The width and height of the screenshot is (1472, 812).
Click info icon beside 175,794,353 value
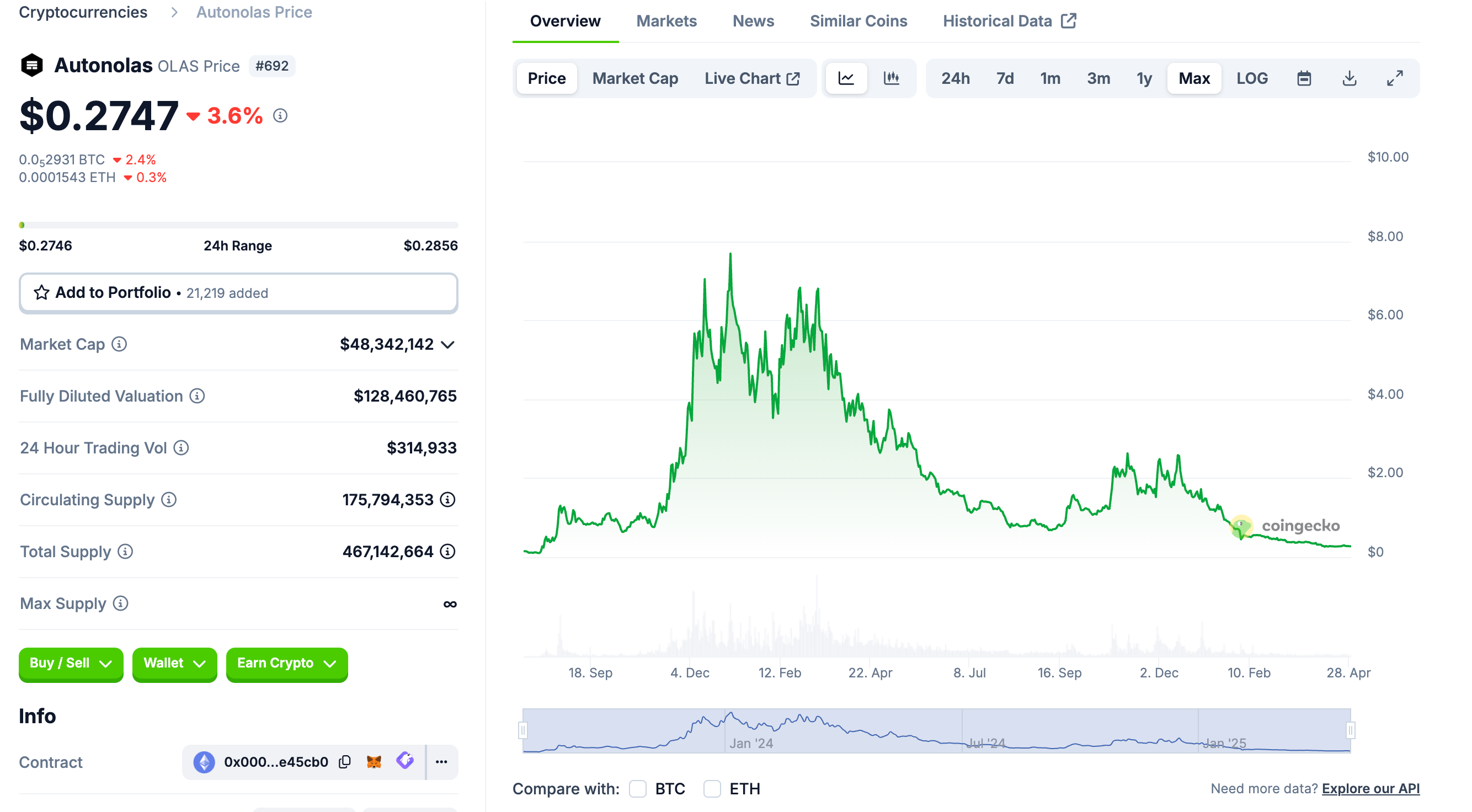click(448, 500)
